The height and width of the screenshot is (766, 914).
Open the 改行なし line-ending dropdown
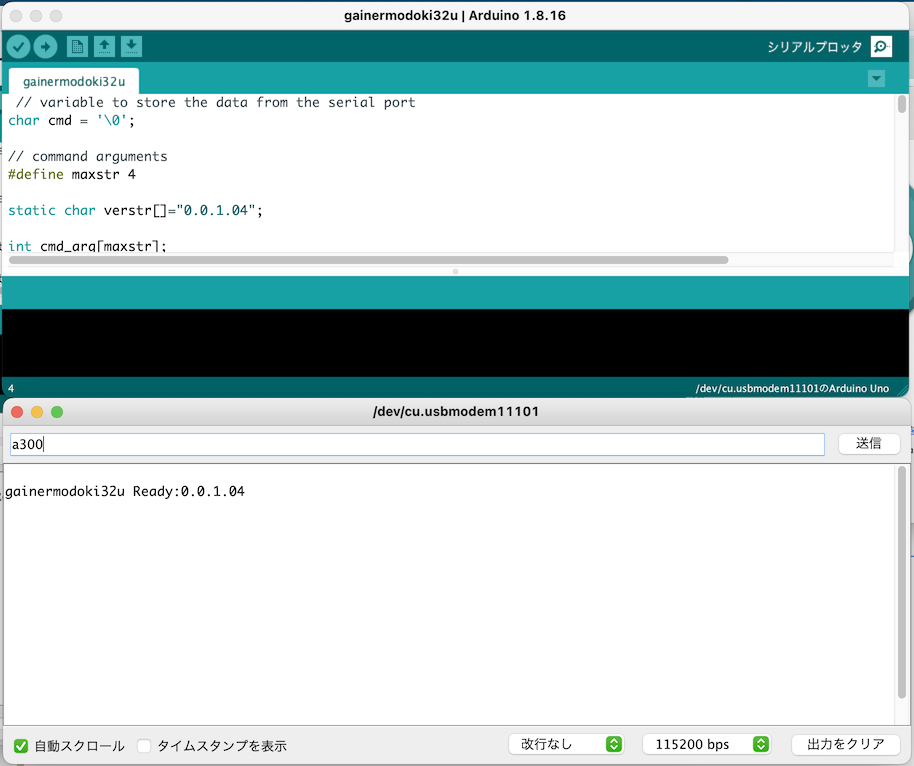(566, 744)
